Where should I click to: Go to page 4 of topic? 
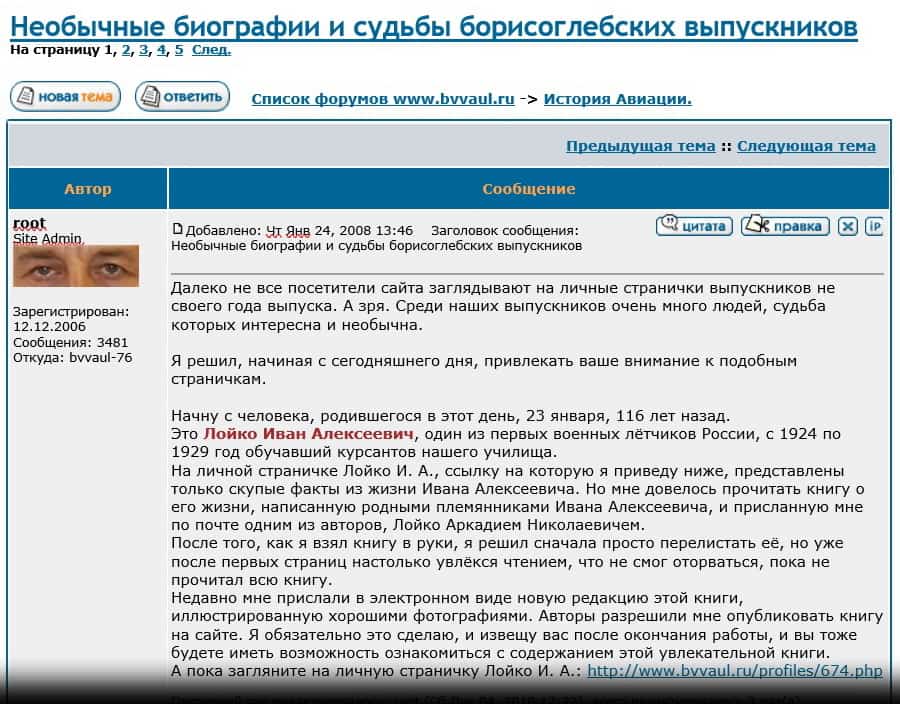(x=161, y=50)
